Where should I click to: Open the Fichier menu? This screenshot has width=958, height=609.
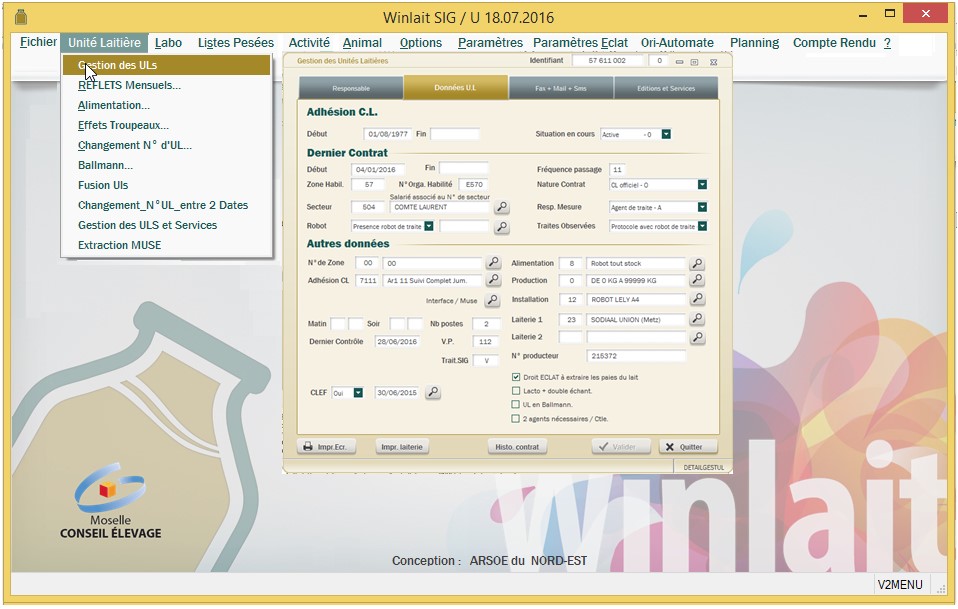click(x=38, y=42)
